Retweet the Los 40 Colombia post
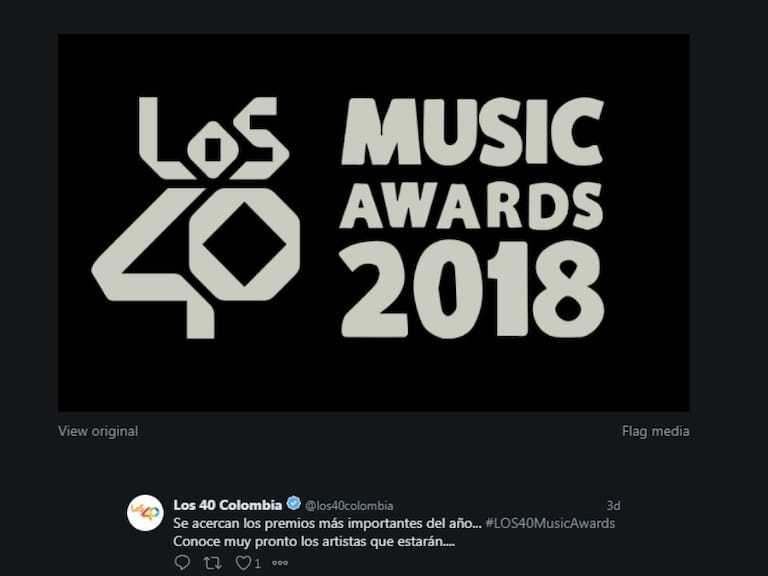Image resolution: width=768 pixels, height=576 pixels. (x=211, y=563)
